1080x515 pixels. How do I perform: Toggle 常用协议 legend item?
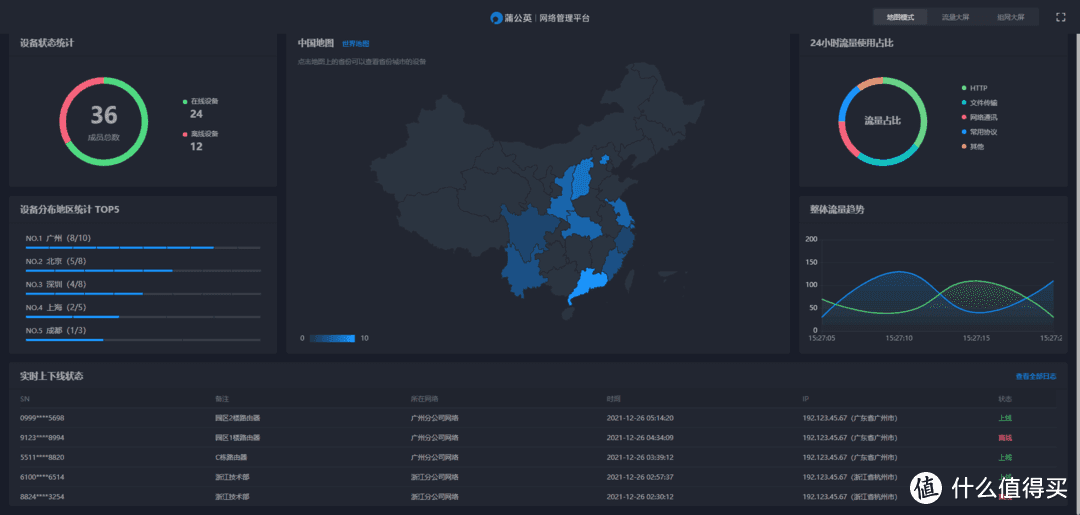[979, 132]
